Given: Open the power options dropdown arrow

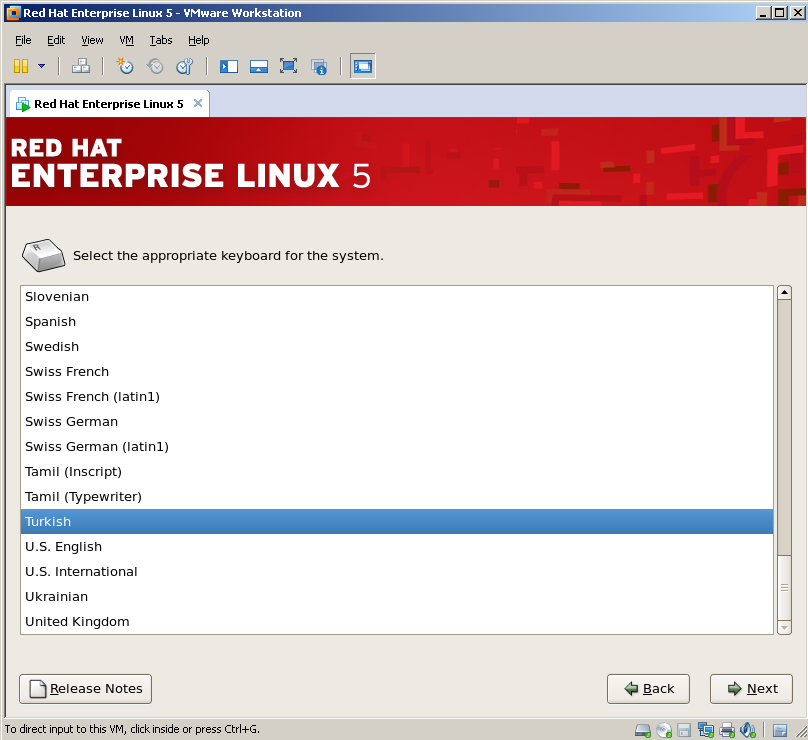Looking at the screenshot, I should point(42,66).
